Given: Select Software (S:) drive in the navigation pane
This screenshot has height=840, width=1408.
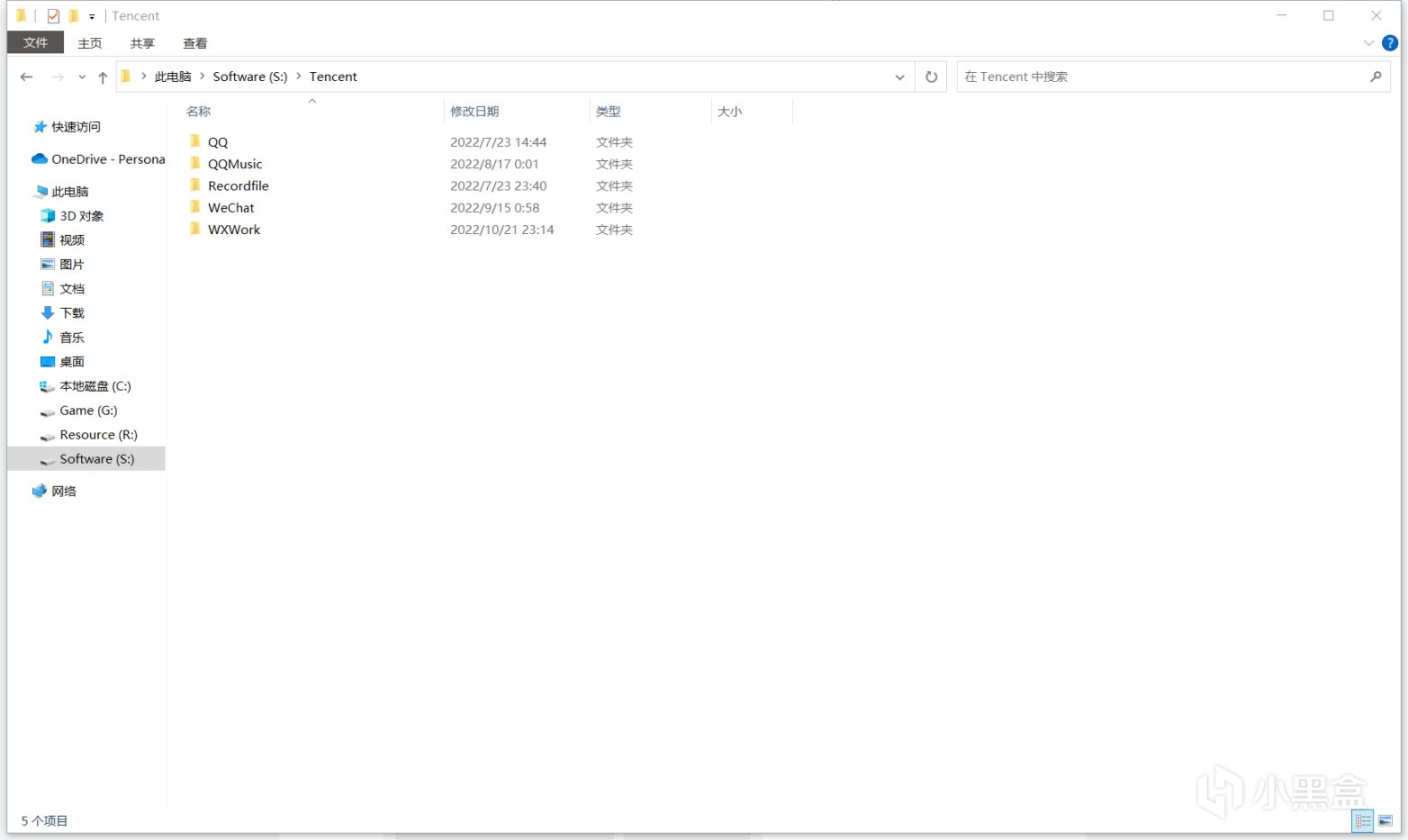Looking at the screenshot, I should tap(86, 459).
